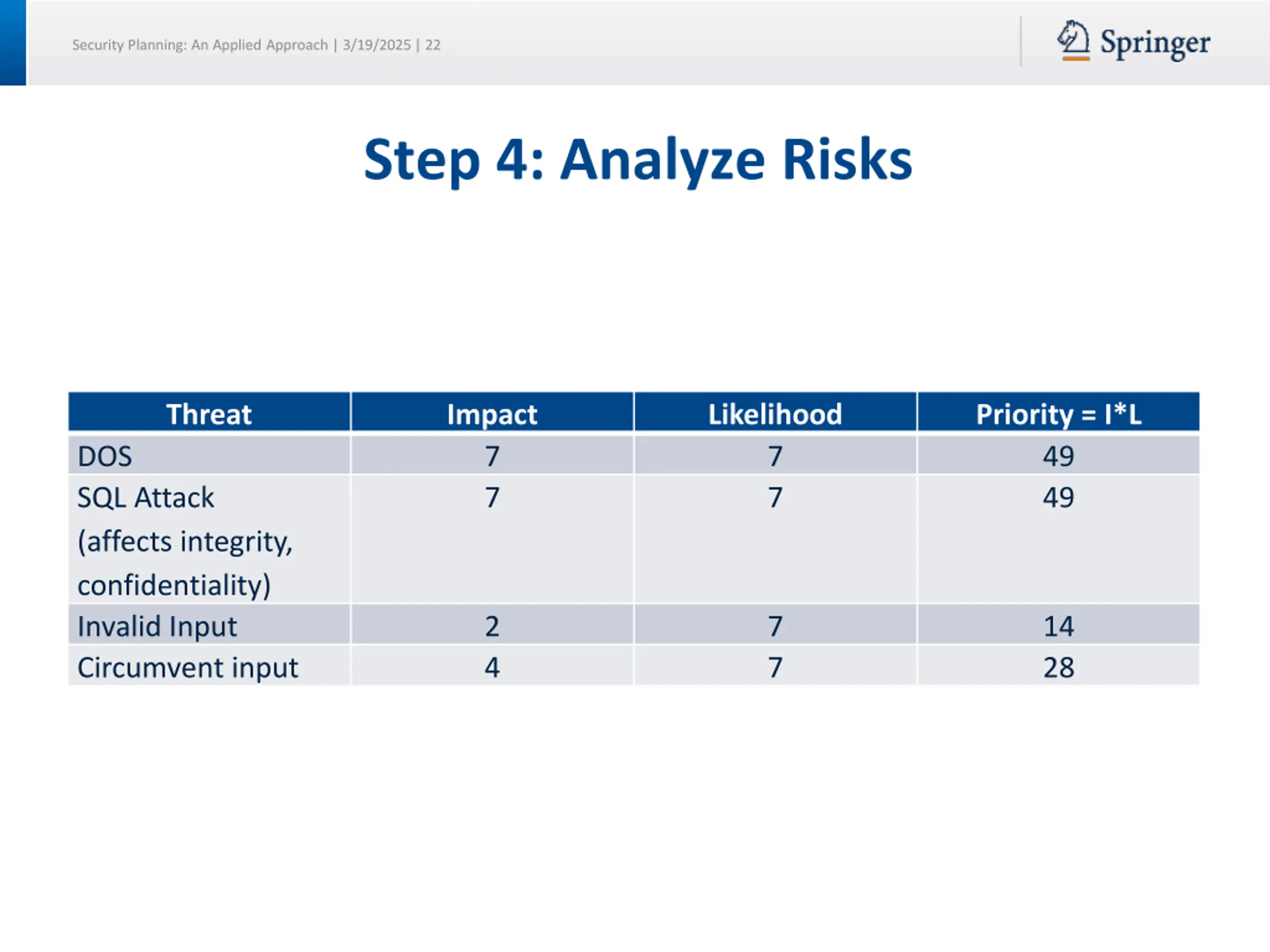Click the Likelihood value 7 in DOS row
The height and width of the screenshot is (952, 1270).
pos(775,456)
